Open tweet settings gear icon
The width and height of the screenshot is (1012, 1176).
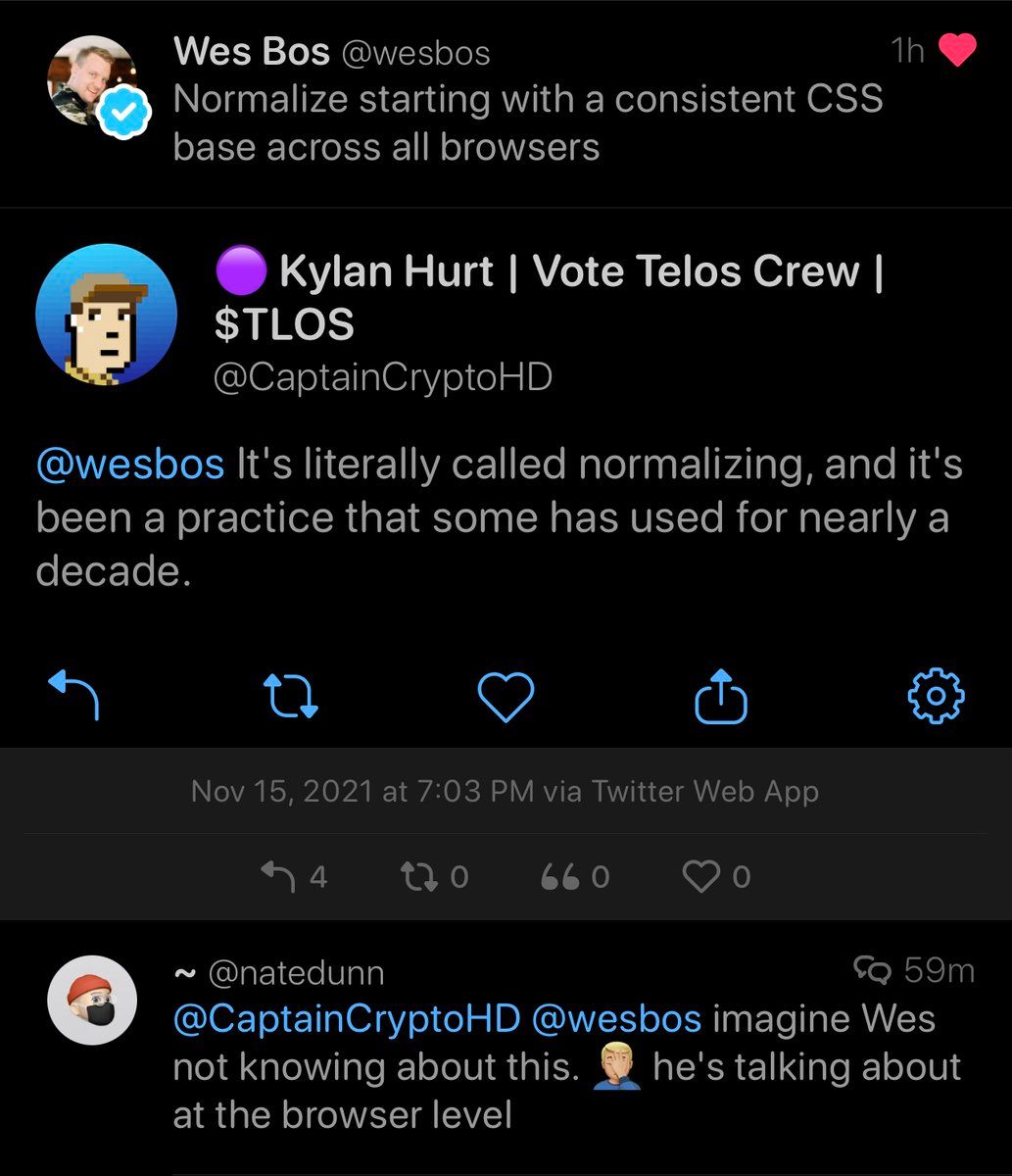pos(936,696)
